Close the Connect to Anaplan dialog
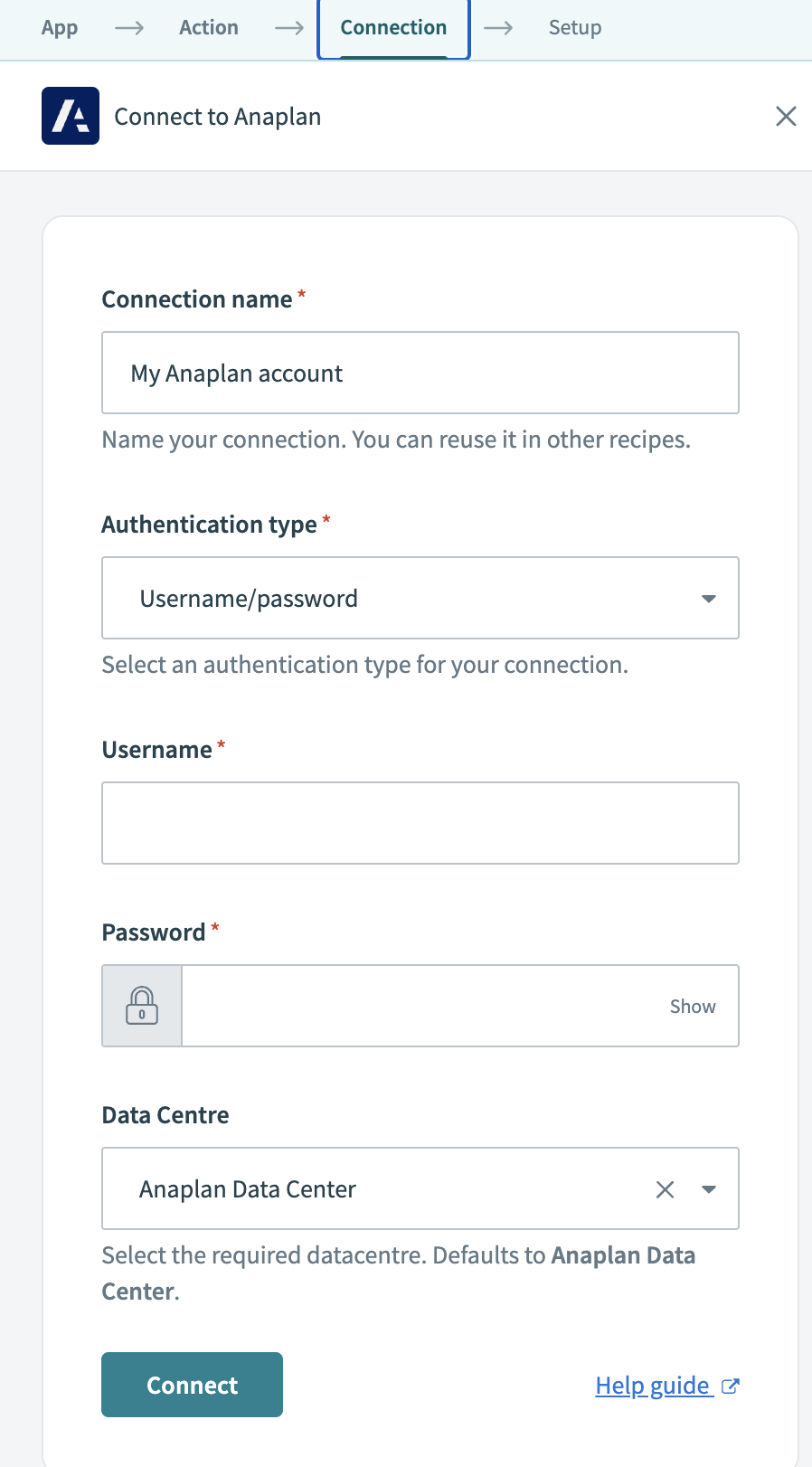812x1467 pixels. [785, 116]
